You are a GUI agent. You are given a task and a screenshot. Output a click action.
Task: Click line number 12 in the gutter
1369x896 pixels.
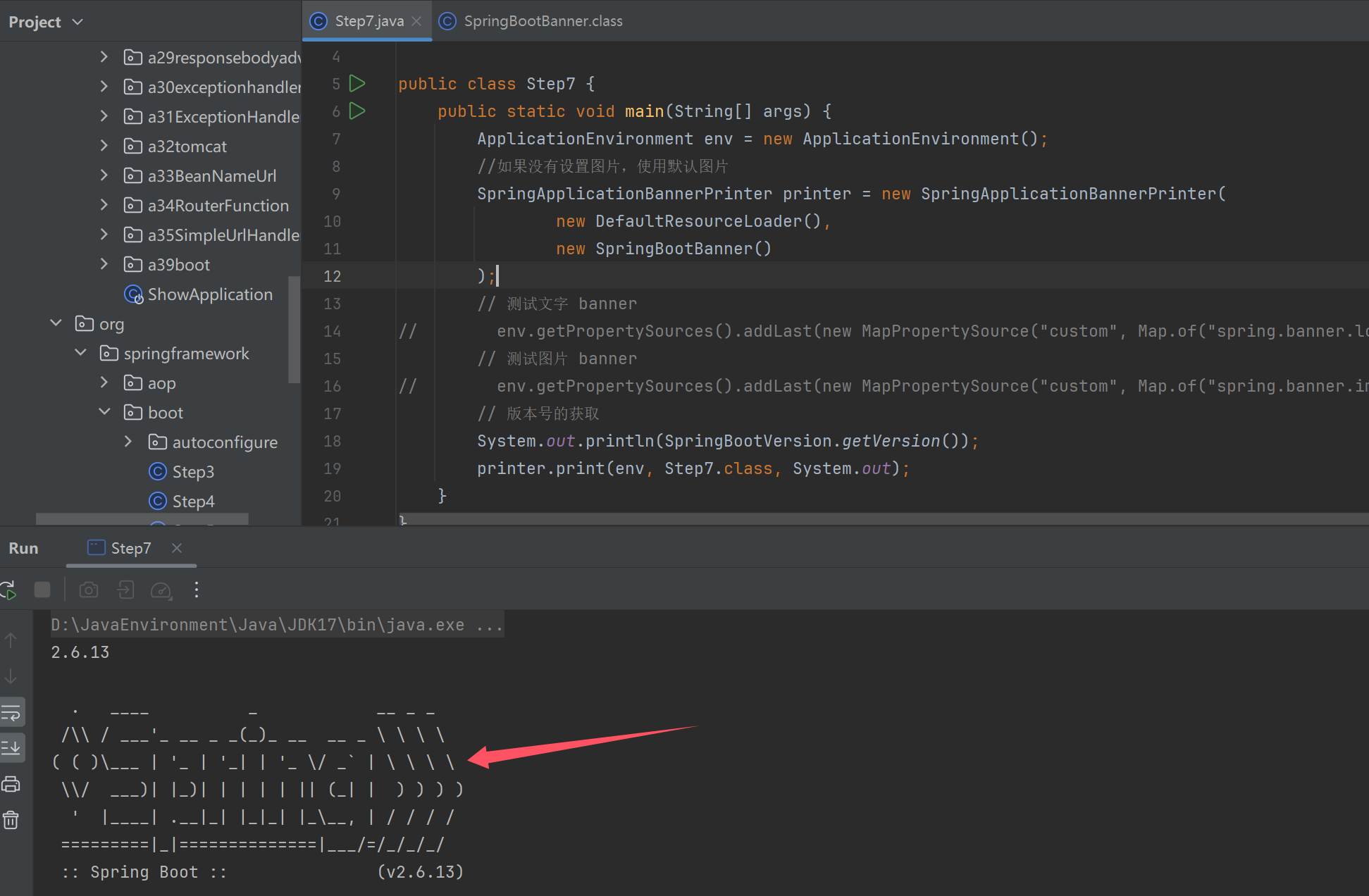[332, 276]
